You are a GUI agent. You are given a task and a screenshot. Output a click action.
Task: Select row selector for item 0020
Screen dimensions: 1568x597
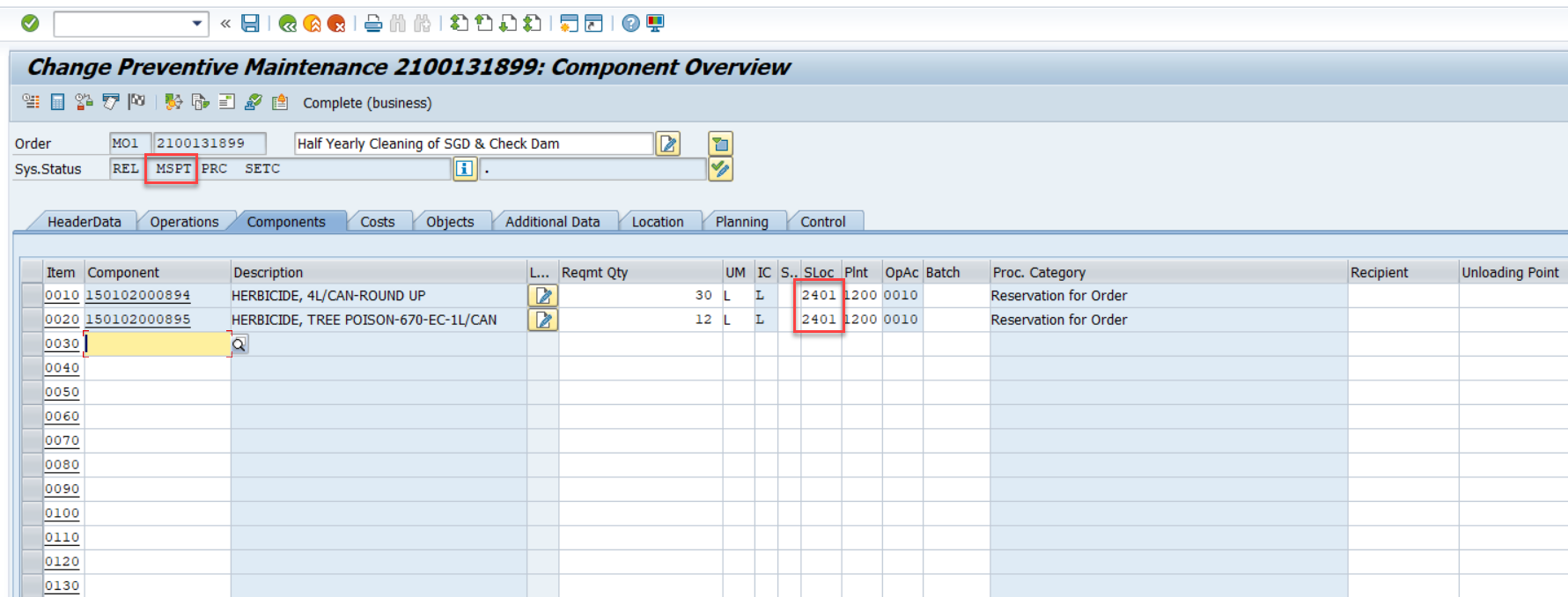click(x=32, y=320)
